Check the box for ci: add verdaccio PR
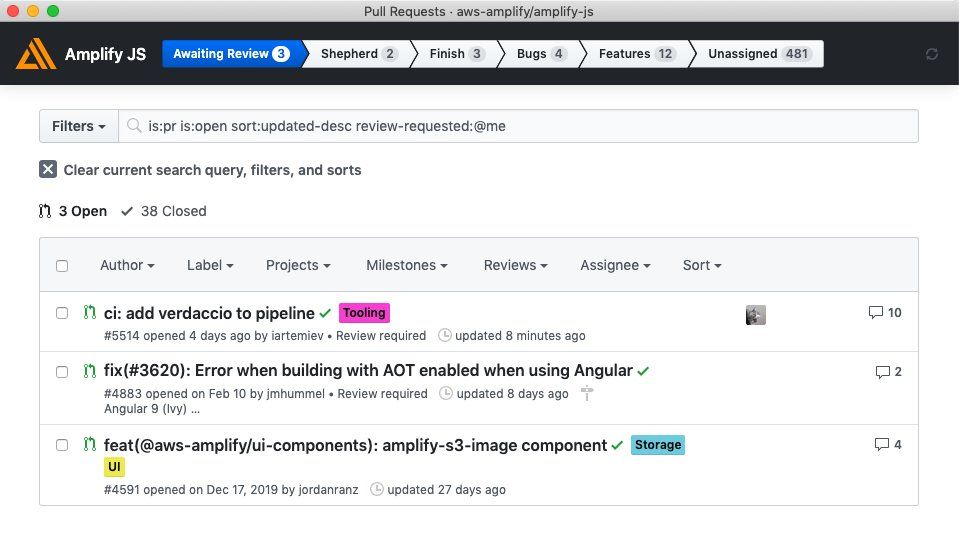The image size is (959, 544). [x=62, y=313]
